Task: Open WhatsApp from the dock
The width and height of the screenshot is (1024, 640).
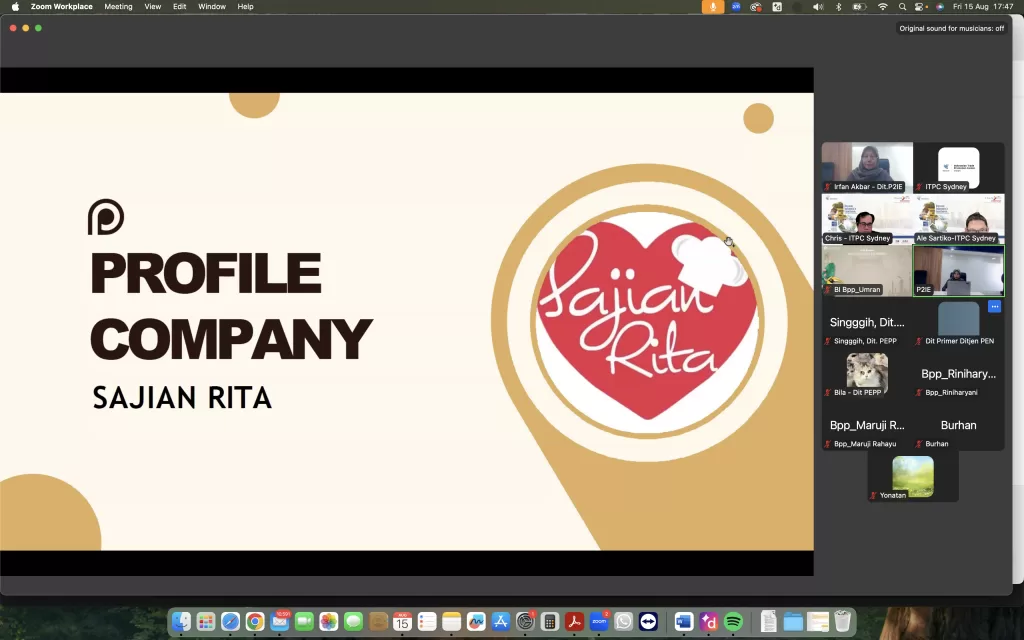Action: tap(623, 622)
